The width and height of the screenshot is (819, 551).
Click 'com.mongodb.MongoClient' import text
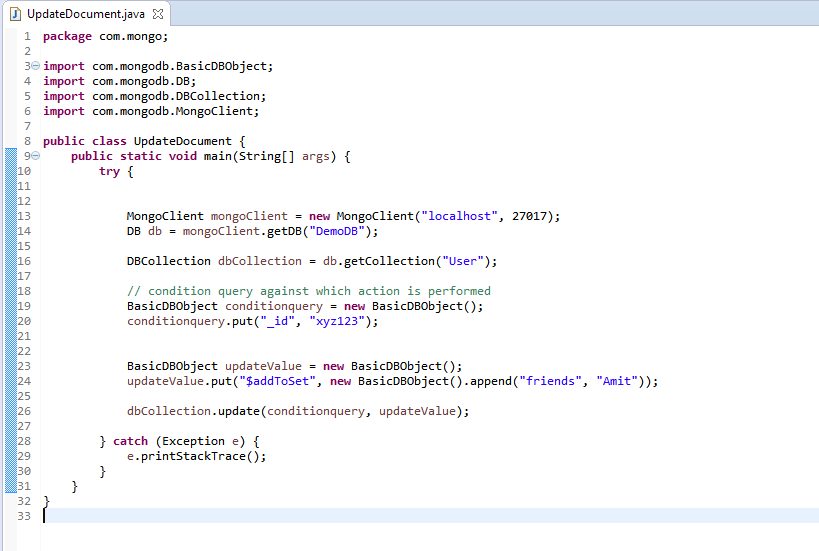[x=172, y=111]
